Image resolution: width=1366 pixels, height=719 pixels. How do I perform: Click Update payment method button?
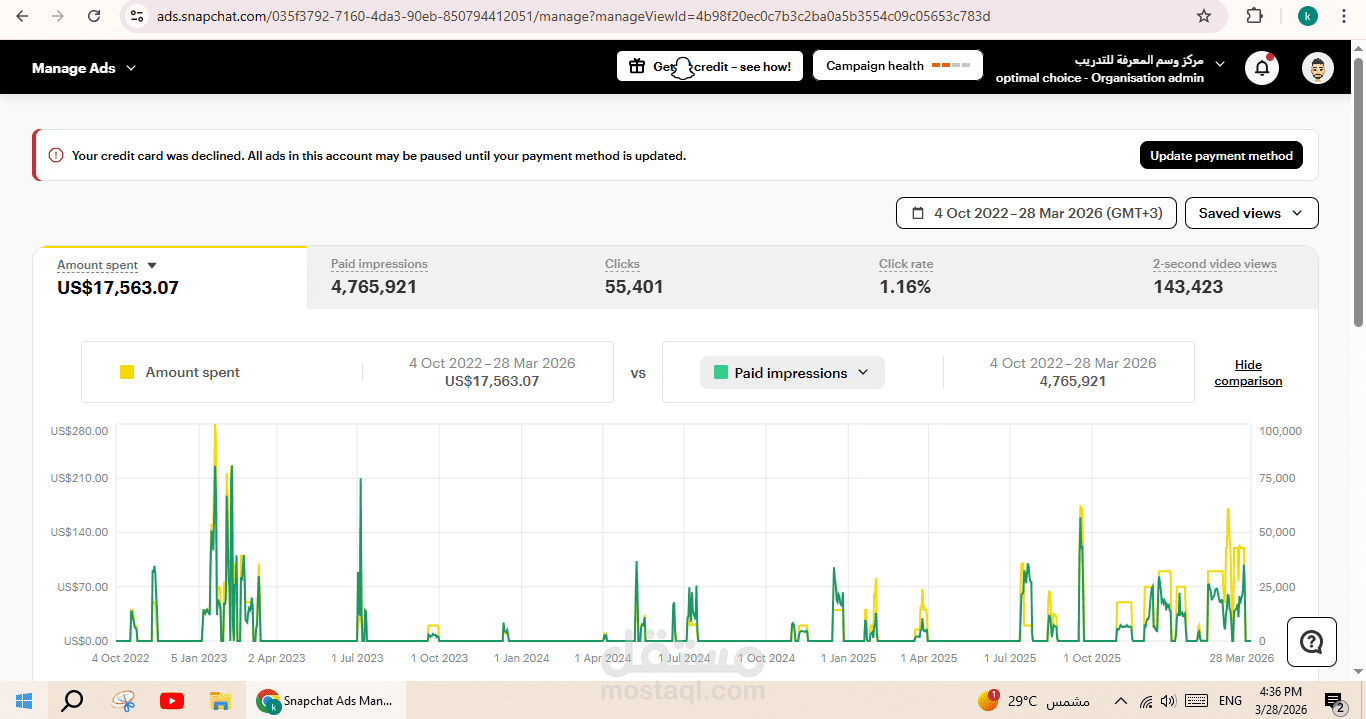1221,155
